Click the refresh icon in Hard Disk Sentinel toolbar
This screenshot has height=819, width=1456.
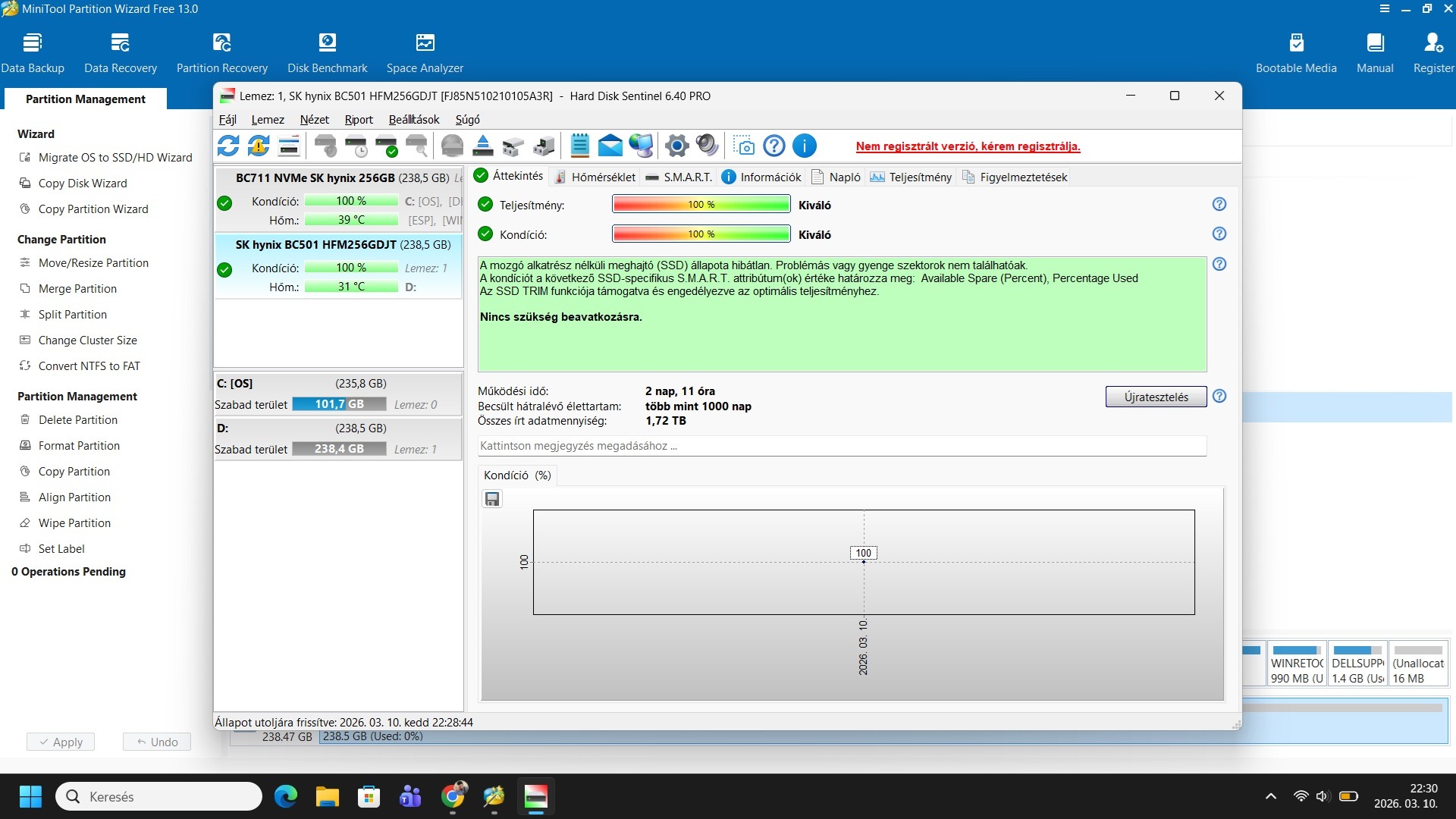click(x=228, y=145)
